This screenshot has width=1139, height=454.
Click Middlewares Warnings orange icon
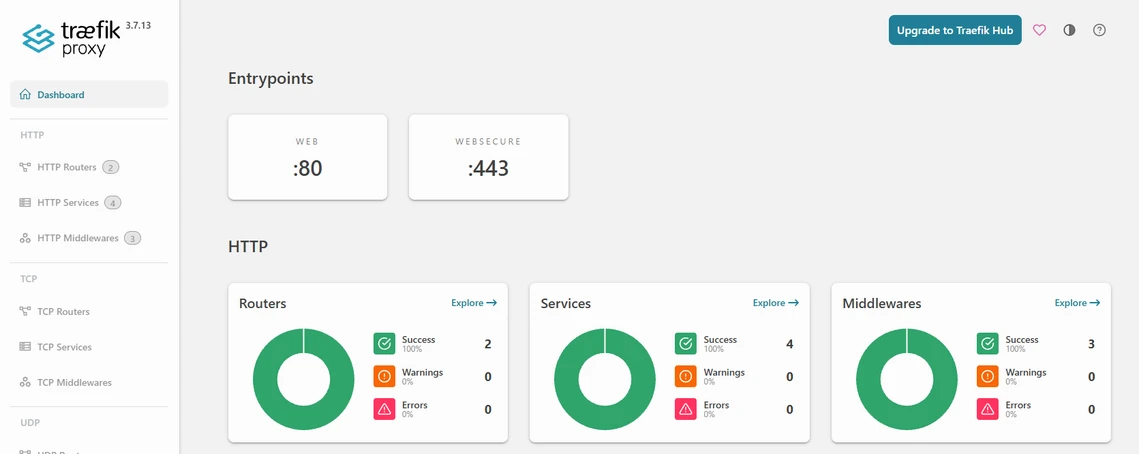(987, 376)
